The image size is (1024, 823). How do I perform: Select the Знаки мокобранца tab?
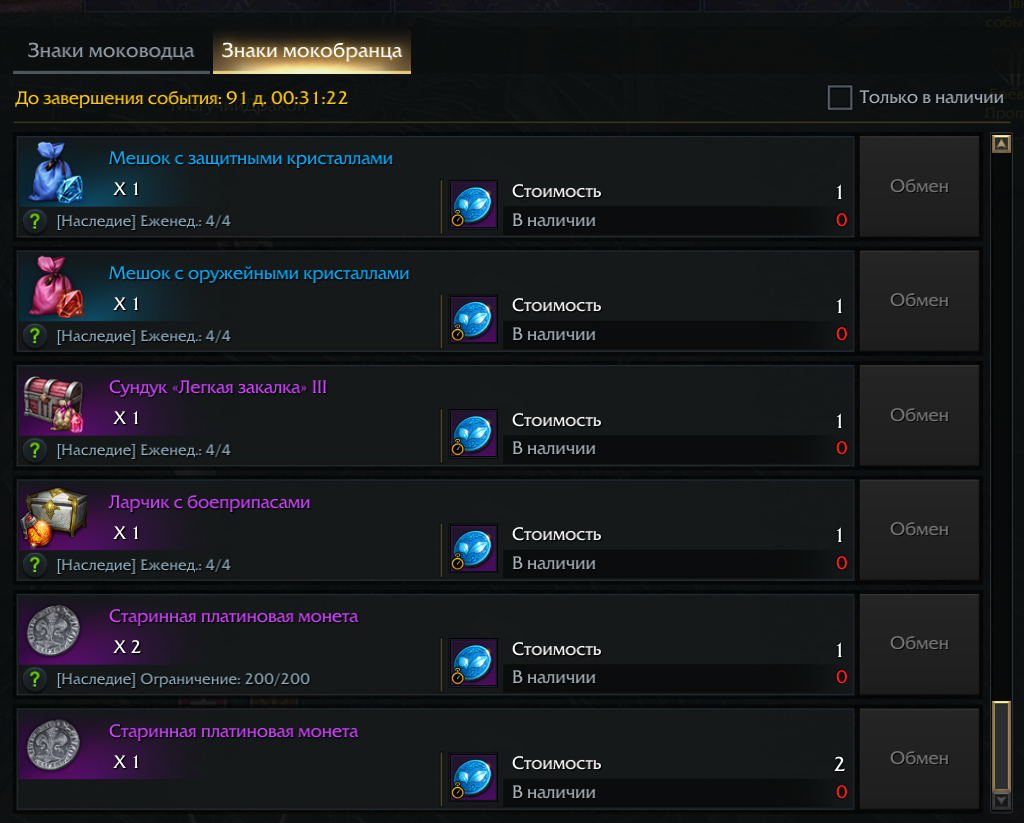(311, 51)
